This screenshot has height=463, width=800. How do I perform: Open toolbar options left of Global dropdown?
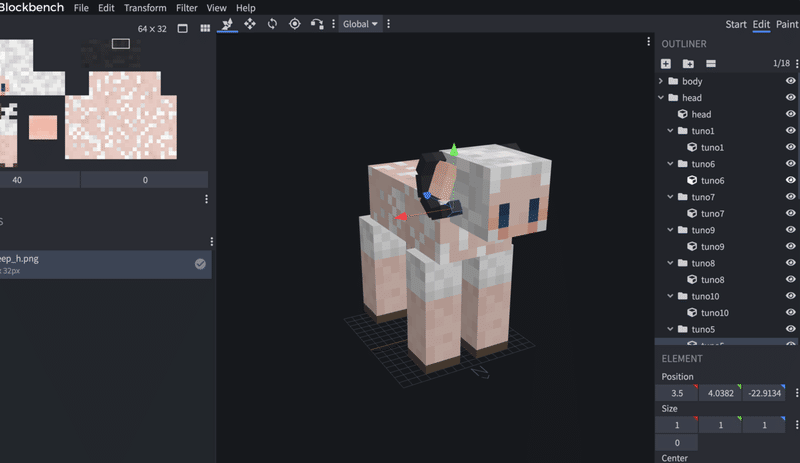334,23
